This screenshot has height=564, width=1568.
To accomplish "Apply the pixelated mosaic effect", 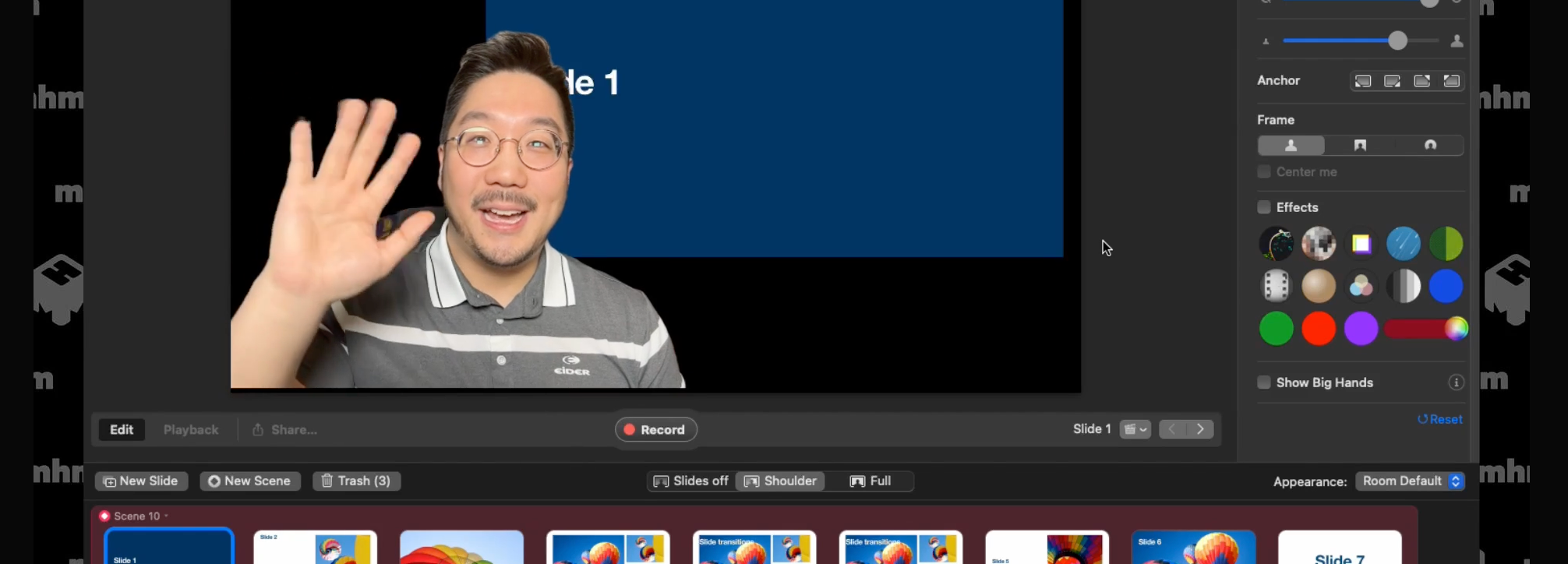I will click(x=1319, y=244).
